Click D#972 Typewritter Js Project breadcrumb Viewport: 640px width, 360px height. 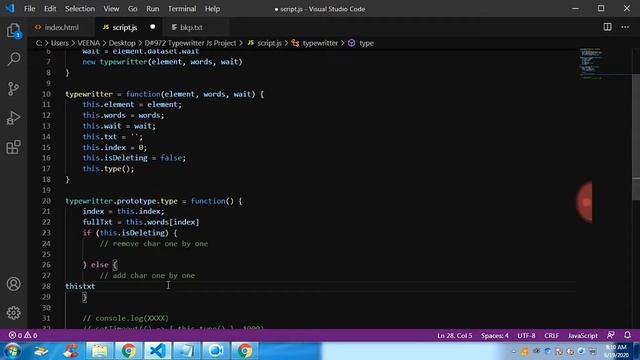(190, 43)
